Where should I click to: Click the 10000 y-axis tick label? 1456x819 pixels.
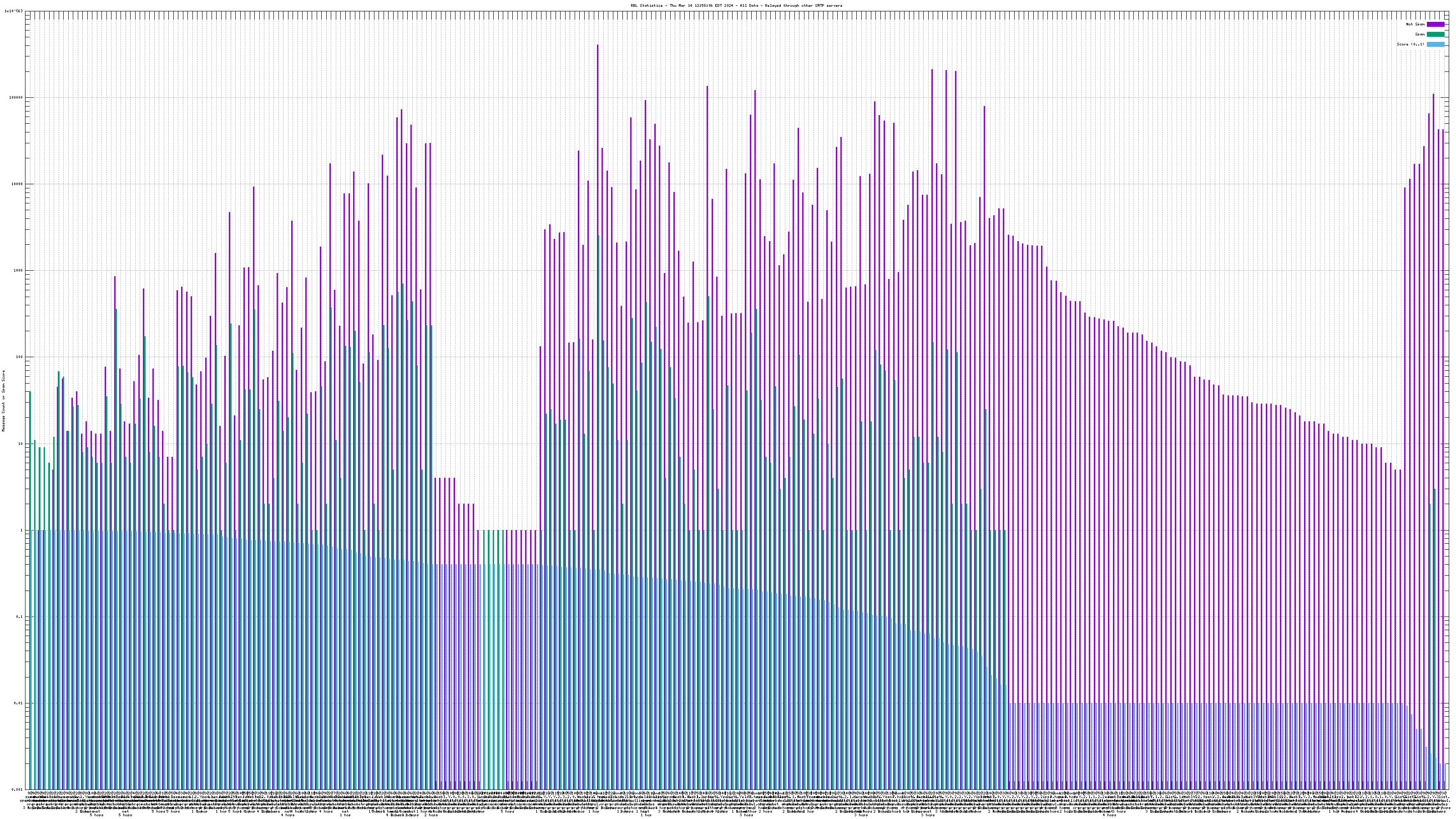tap(17, 184)
